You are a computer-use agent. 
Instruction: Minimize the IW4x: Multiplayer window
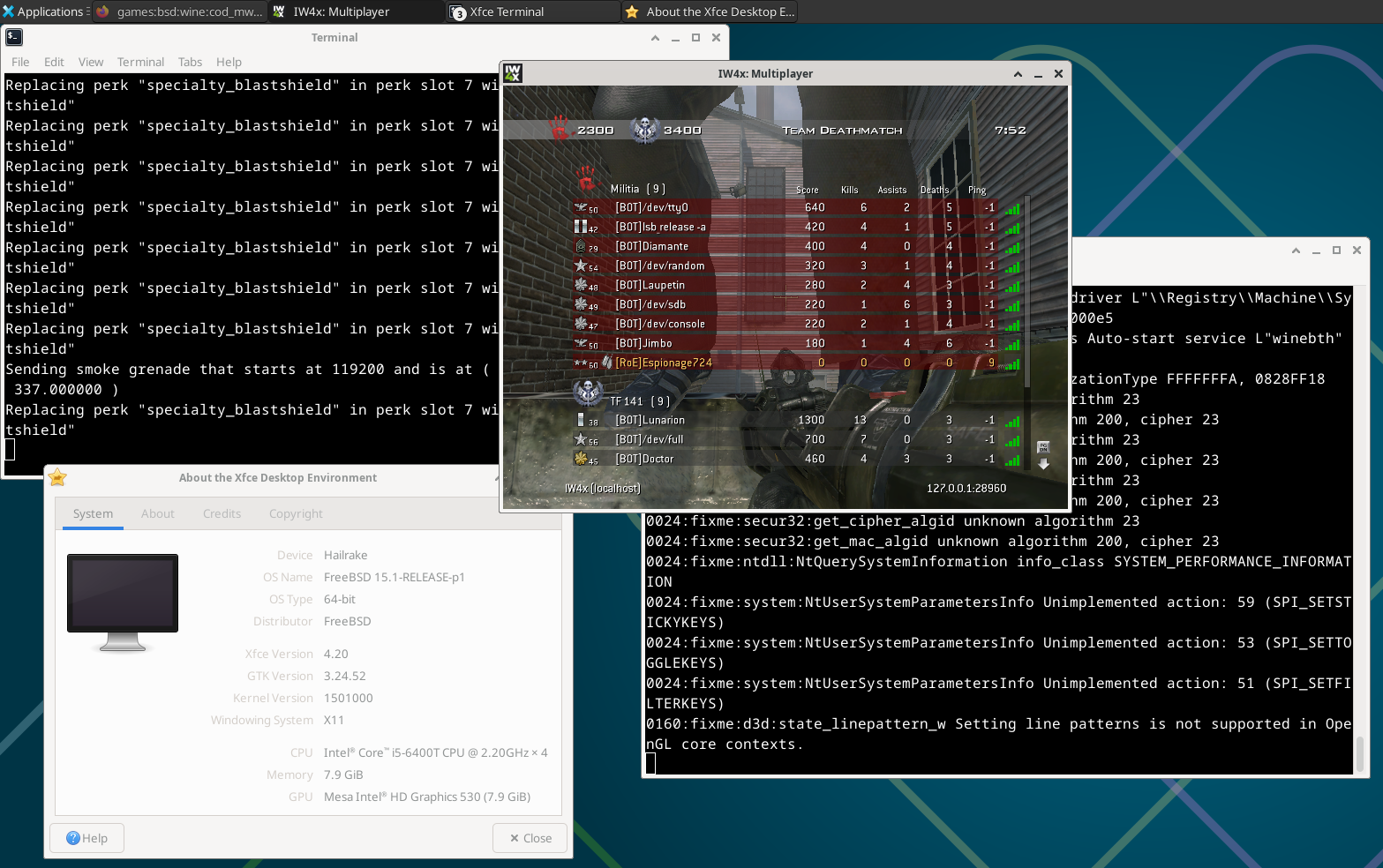coord(1038,74)
